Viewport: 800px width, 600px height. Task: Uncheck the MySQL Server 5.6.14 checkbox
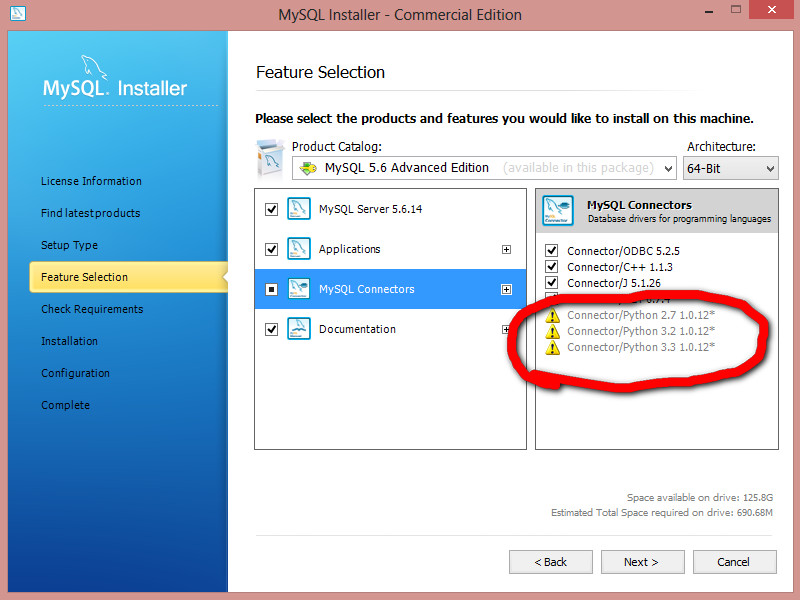pos(271,209)
